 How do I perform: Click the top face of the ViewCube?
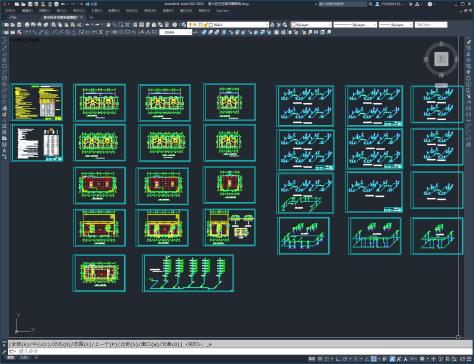pyautogui.click(x=441, y=59)
